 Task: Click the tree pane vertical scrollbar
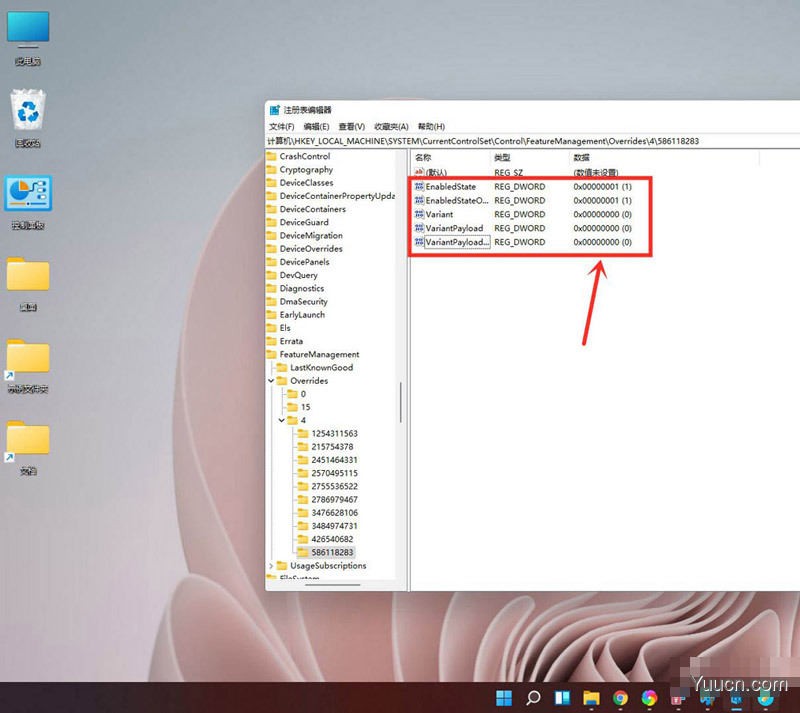click(x=401, y=402)
